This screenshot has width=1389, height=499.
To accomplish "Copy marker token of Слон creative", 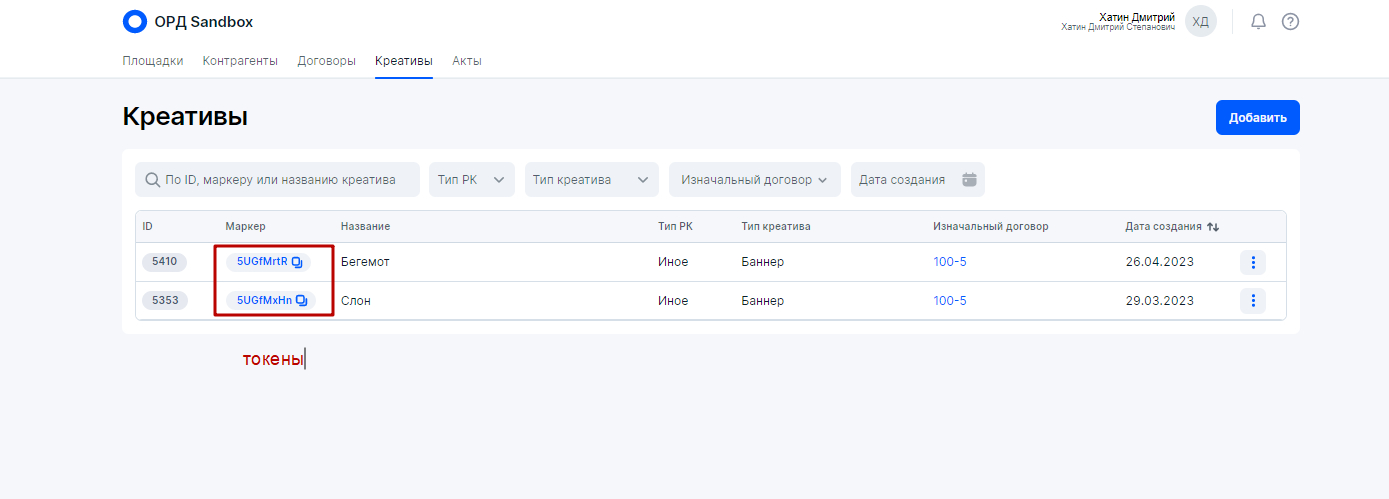I will [x=301, y=300].
